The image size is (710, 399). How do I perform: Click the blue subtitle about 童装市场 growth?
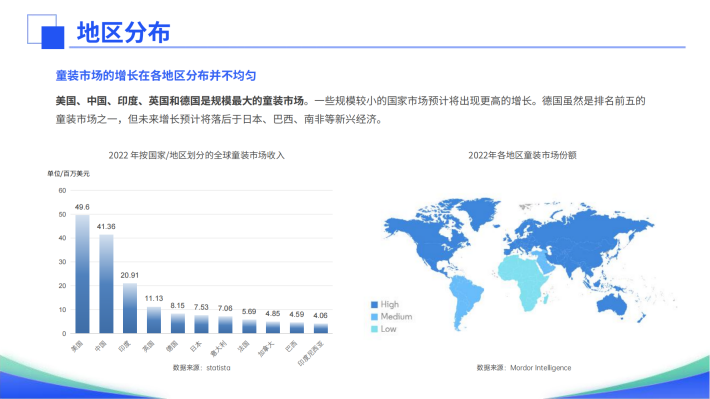[156, 76]
